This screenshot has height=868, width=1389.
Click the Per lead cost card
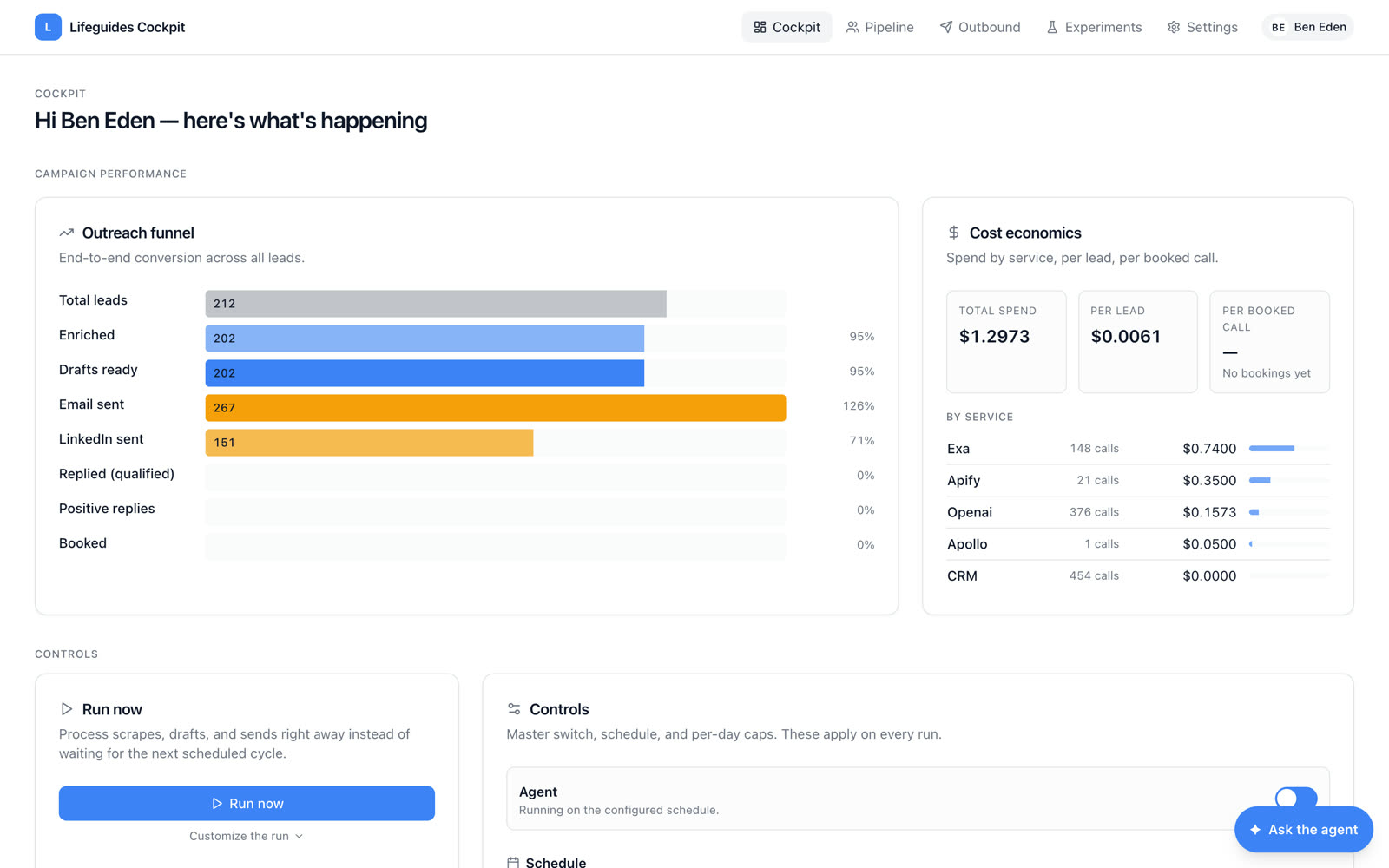pos(1138,341)
